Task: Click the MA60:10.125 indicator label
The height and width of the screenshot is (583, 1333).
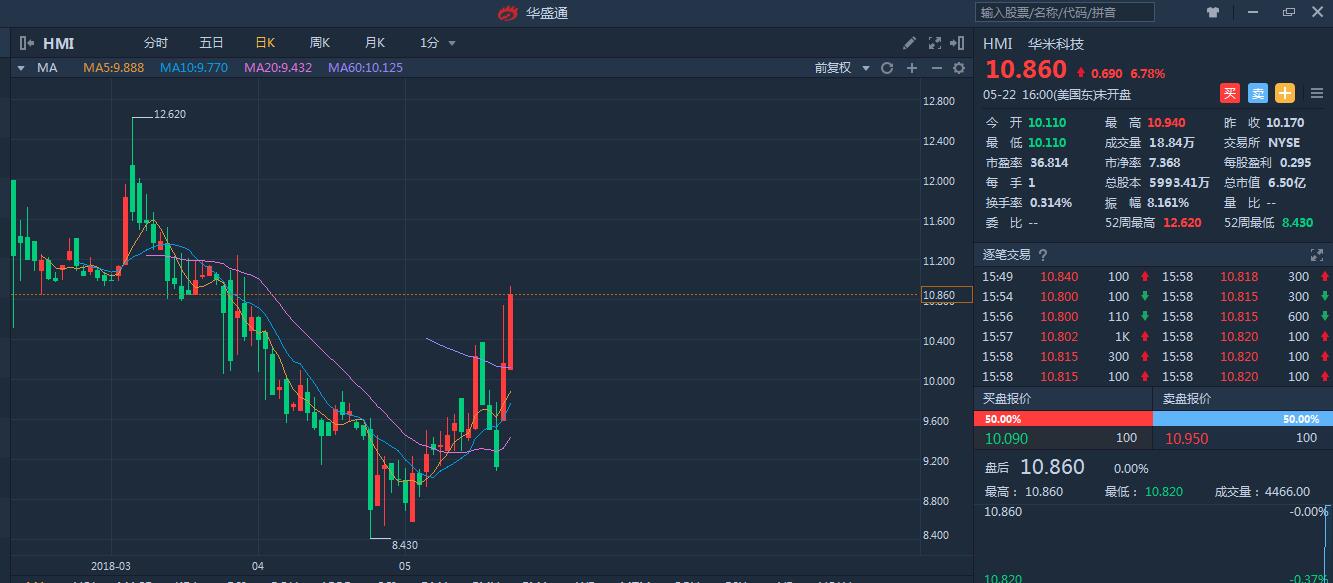Action: coord(365,68)
